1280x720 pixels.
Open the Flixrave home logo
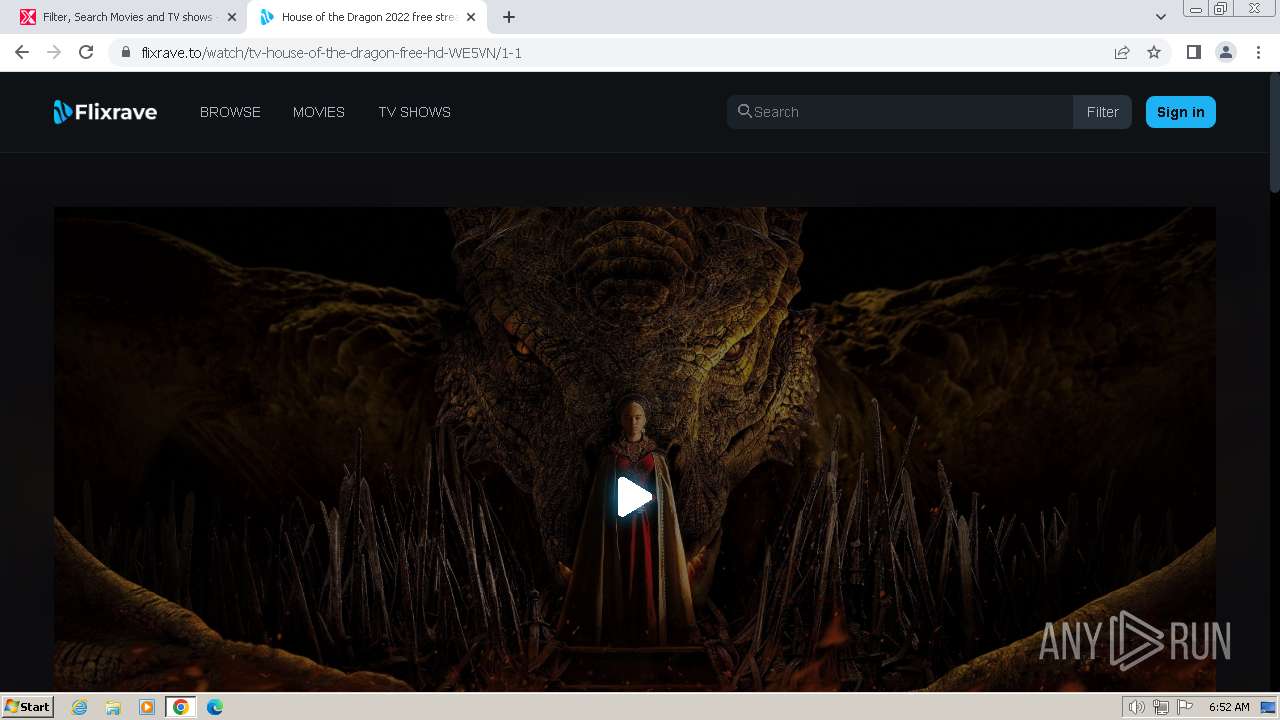(x=105, y=112)
